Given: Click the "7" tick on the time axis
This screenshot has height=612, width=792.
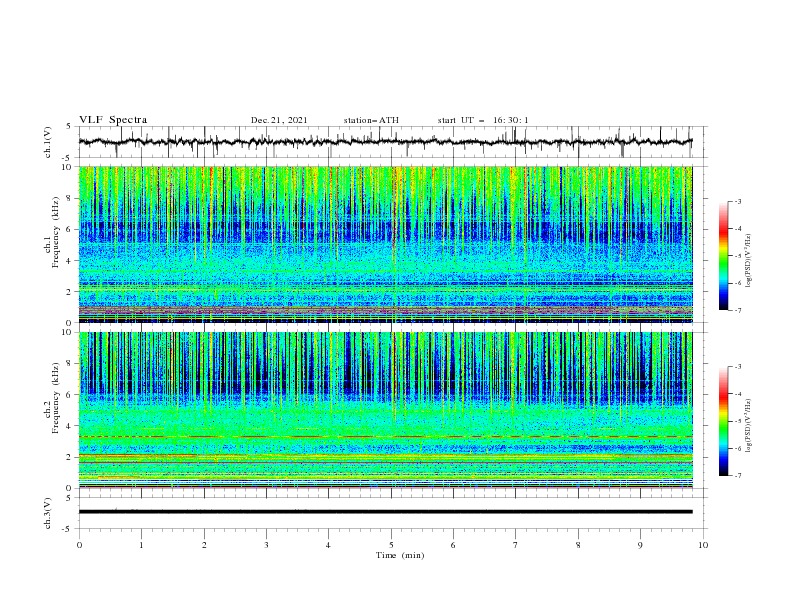Looking at the screenshot, I should (516, 545).
